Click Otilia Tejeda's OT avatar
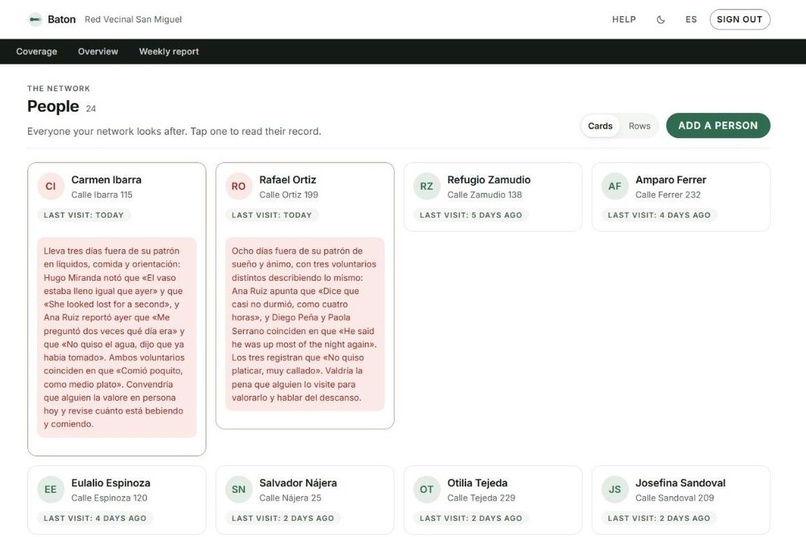This screenshot has width=806, height=537. click(x=427, y=489)
